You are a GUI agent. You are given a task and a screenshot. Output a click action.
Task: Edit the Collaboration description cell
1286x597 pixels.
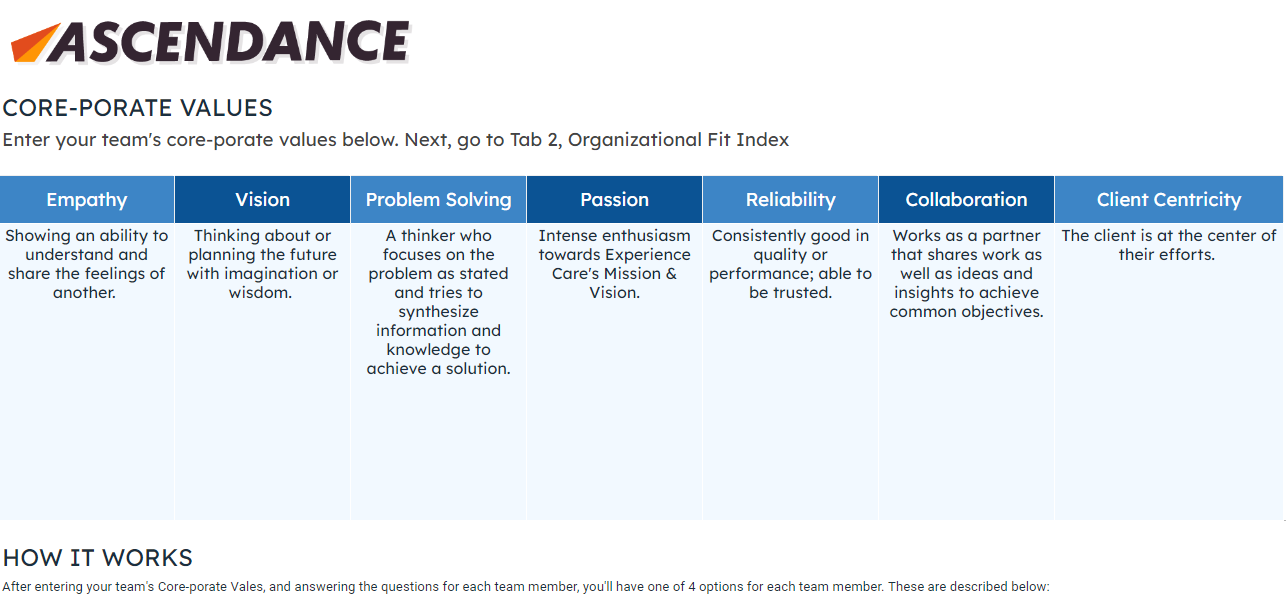coord(966,274)
